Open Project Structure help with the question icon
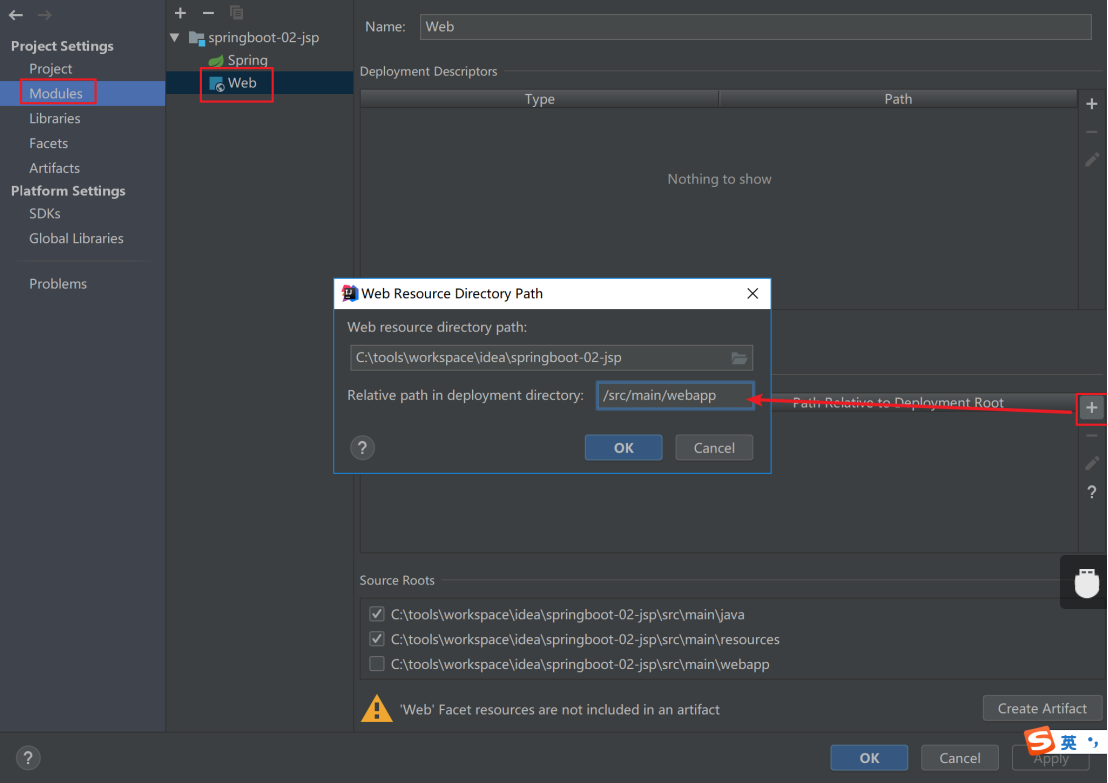Viewport: 1108px width, 783px height. coord(28,758)
